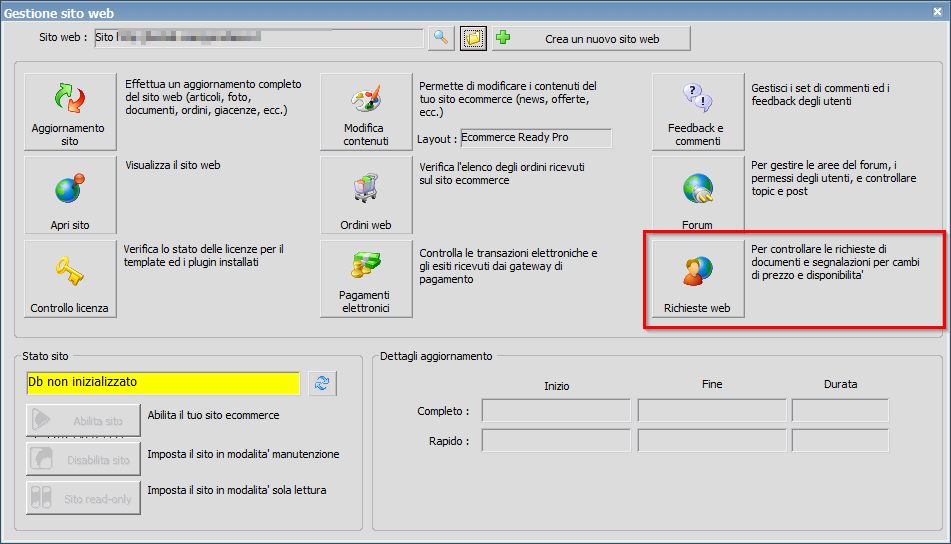Click the Aggiornamento sito button

[x=70, y=112]
